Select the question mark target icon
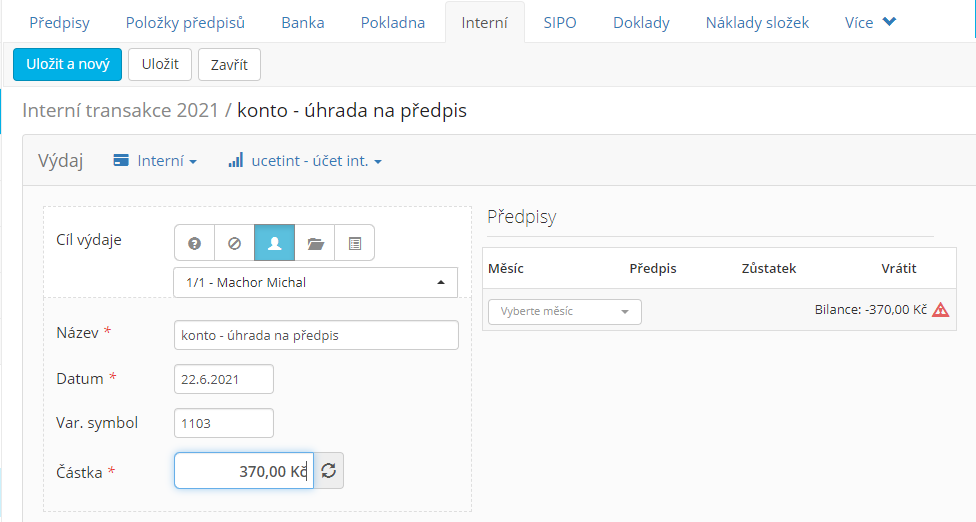This screenshot has height=522, width=976. pyautogui.click(x=194, y=243)
